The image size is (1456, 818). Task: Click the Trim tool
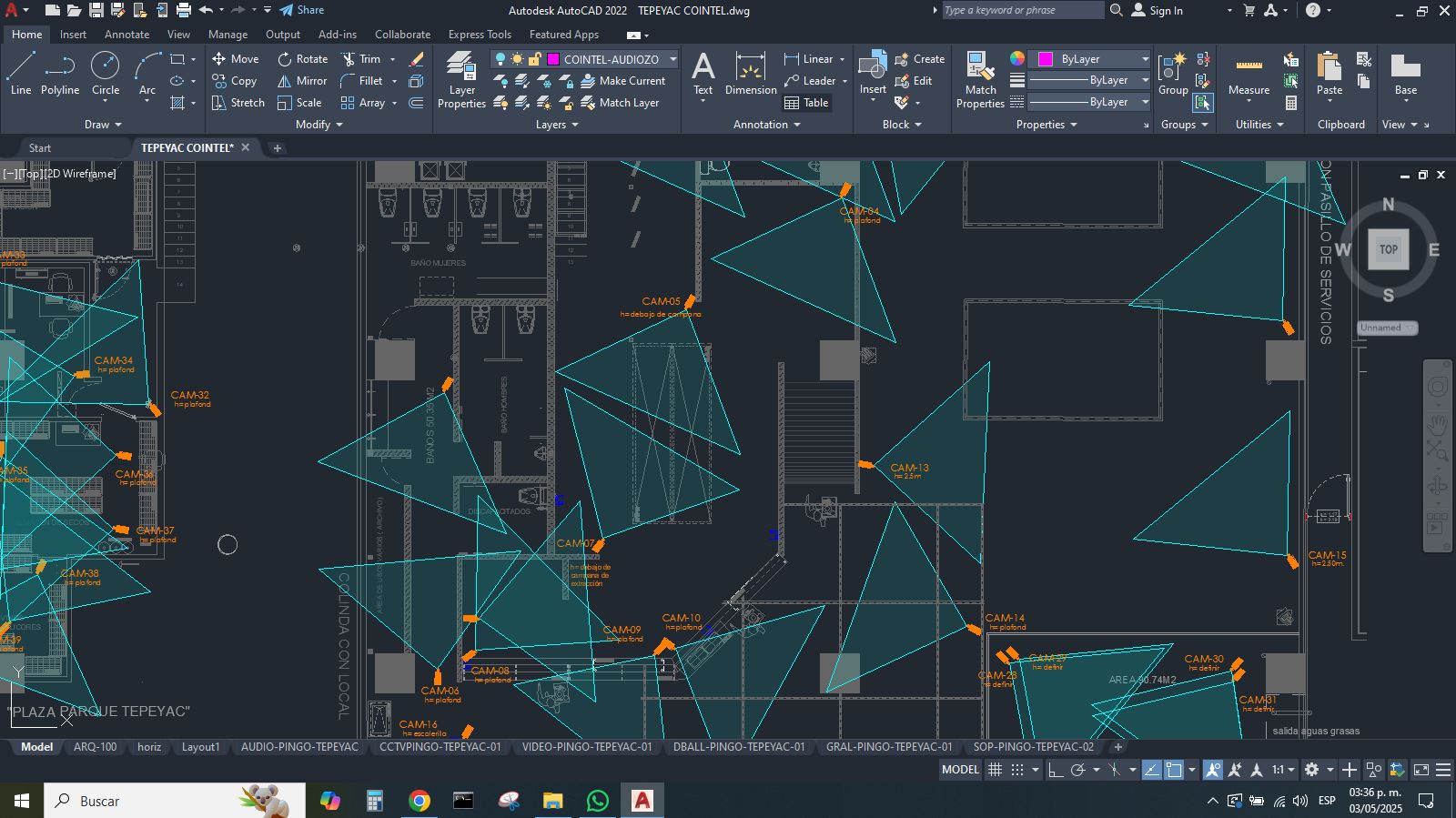tap(361, 59)
